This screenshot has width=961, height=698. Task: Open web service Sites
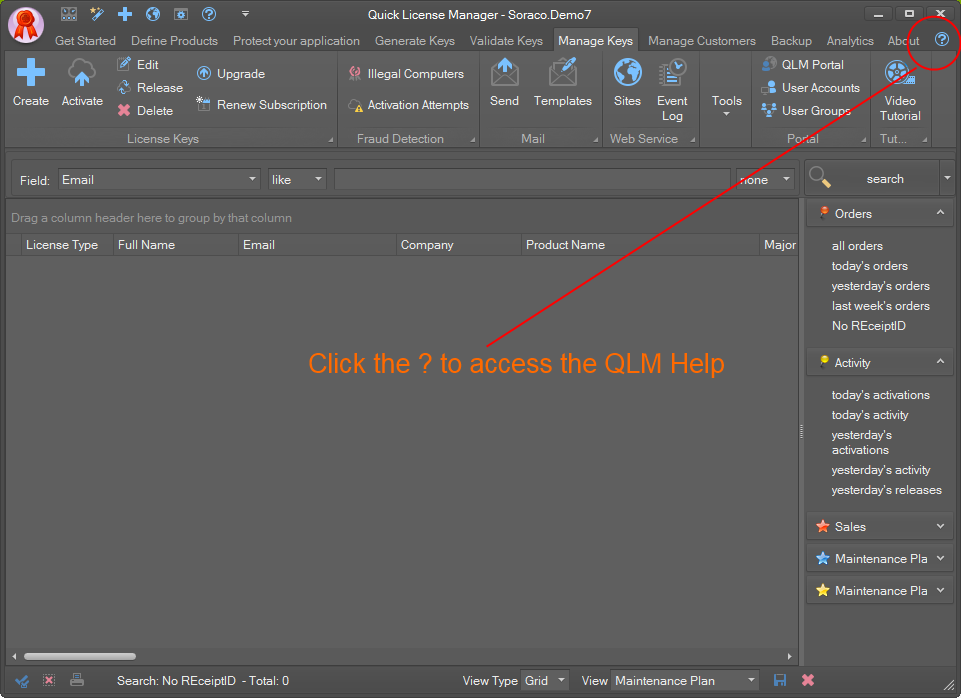(628, 83)
